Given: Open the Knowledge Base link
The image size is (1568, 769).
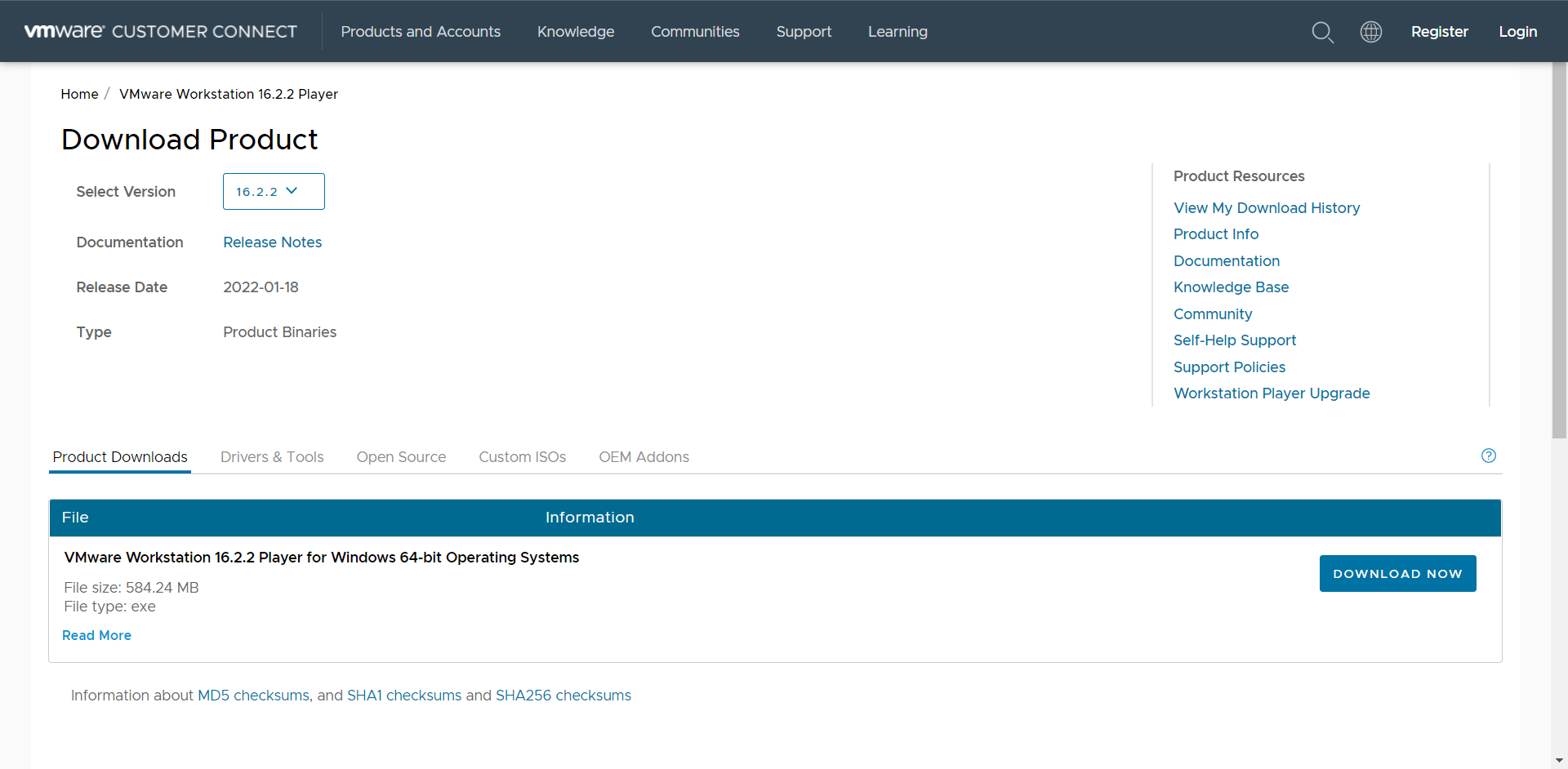Looking at the screenshot, I should pos(1231,287).
